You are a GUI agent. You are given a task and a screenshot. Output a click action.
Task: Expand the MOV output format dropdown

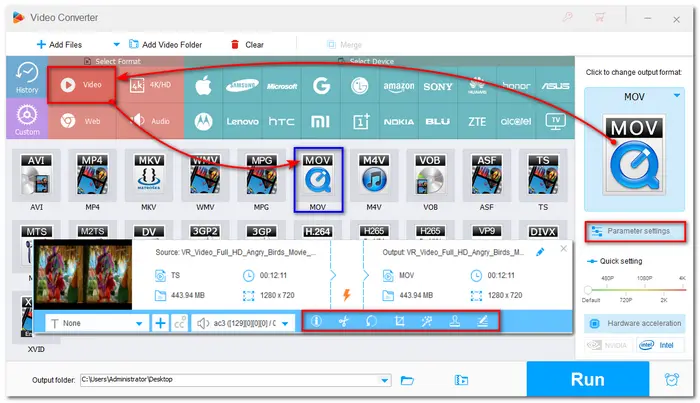tap(677, 96)
